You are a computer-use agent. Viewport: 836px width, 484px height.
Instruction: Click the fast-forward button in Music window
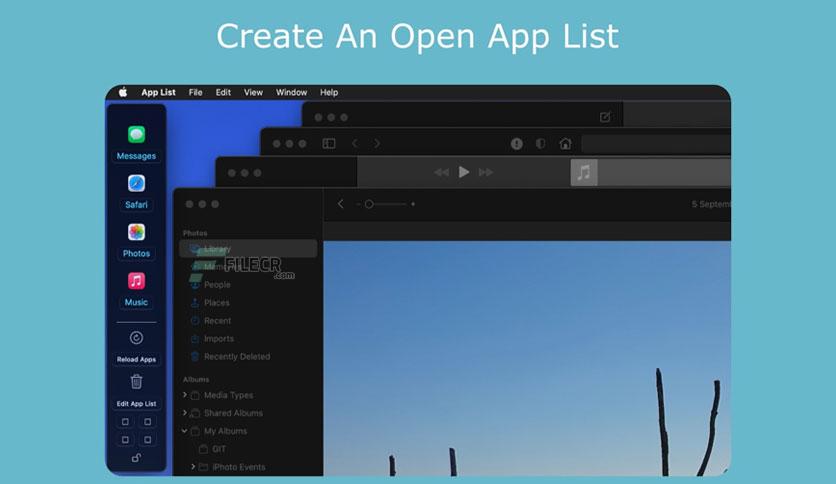point(486,172)
